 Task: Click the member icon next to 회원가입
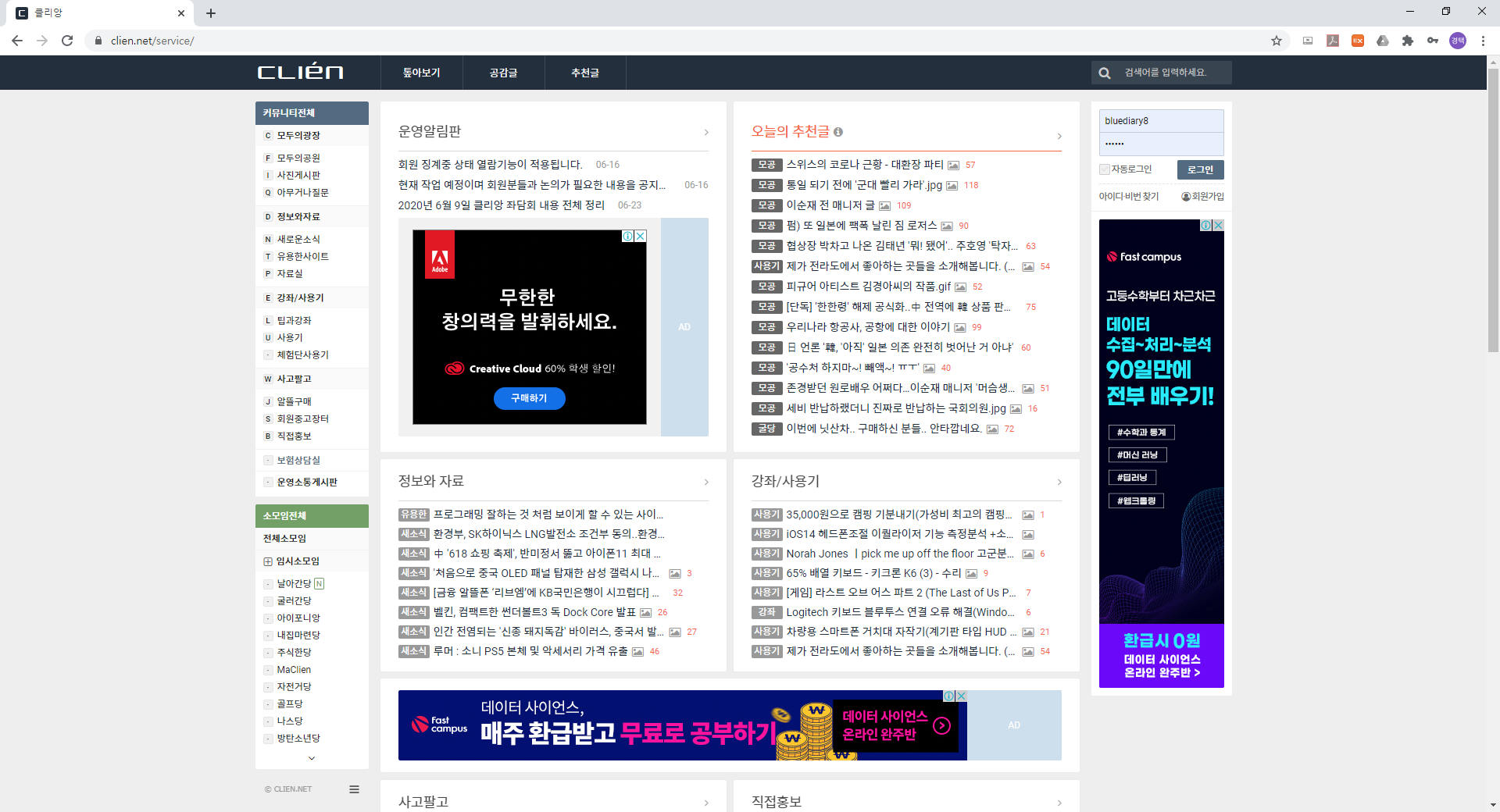coord(1186,197)
